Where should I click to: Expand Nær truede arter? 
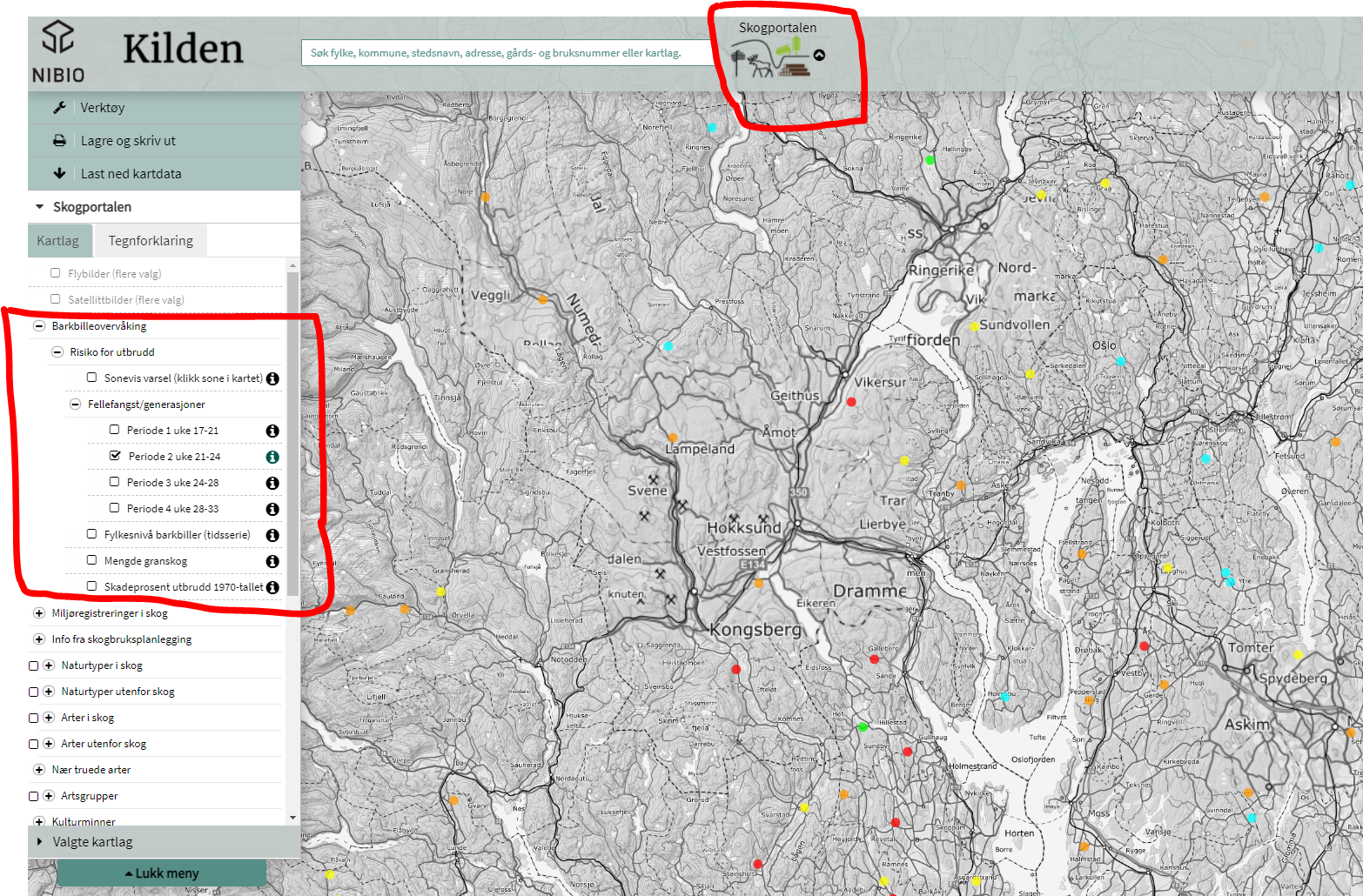pyautogui.click(x=39, y=770)
